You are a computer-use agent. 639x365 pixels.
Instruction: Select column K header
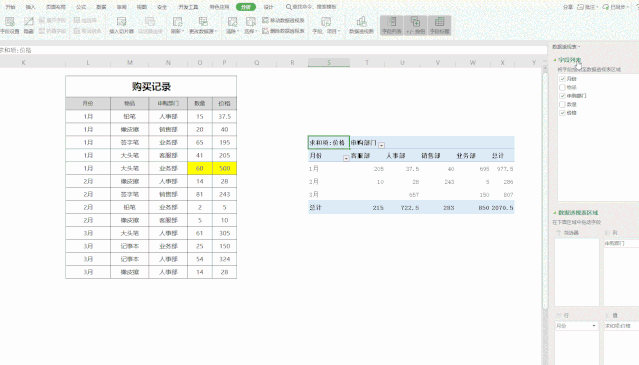click(23, 62)
